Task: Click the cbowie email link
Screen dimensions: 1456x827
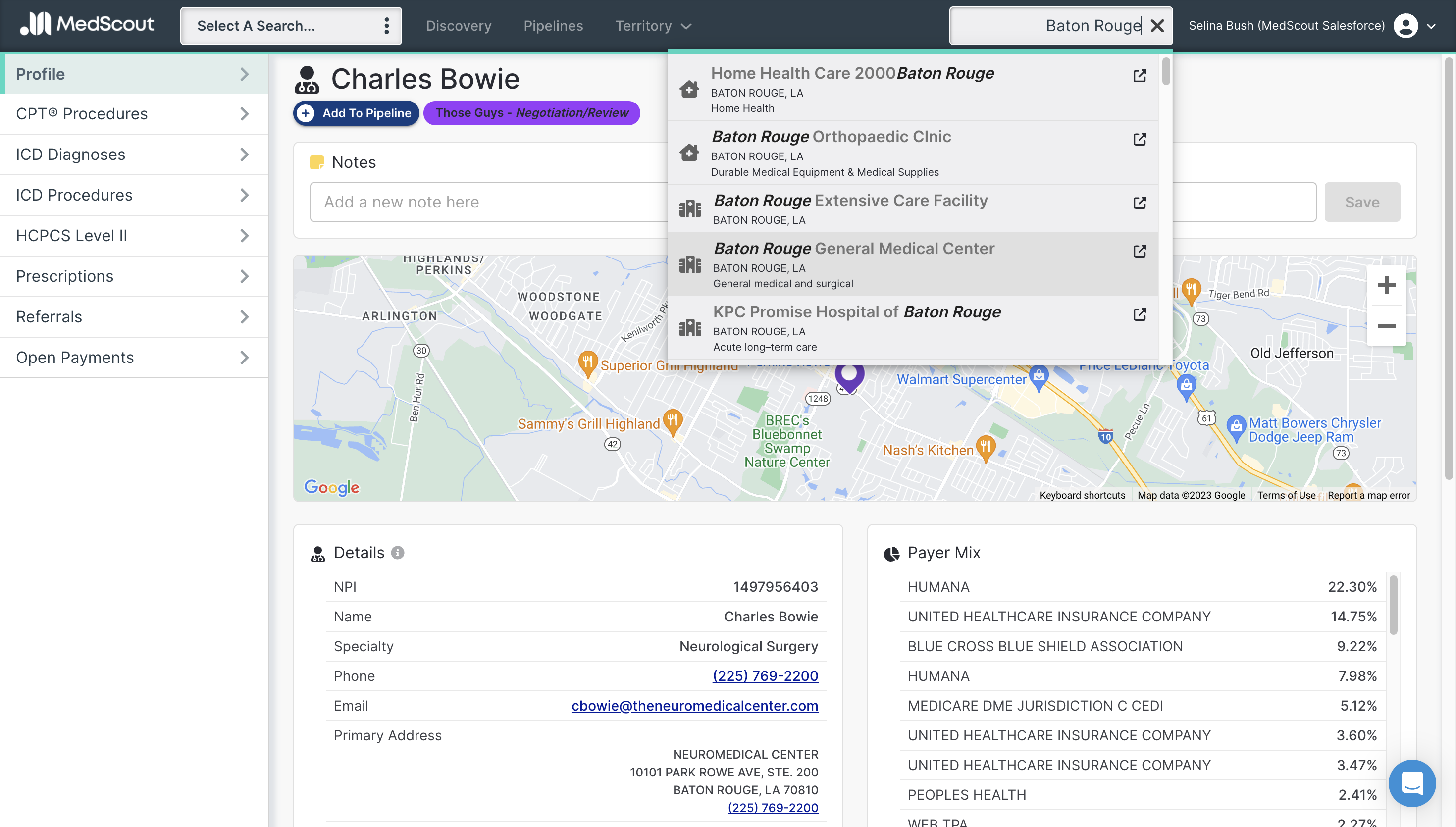Action: pos(694,706)
